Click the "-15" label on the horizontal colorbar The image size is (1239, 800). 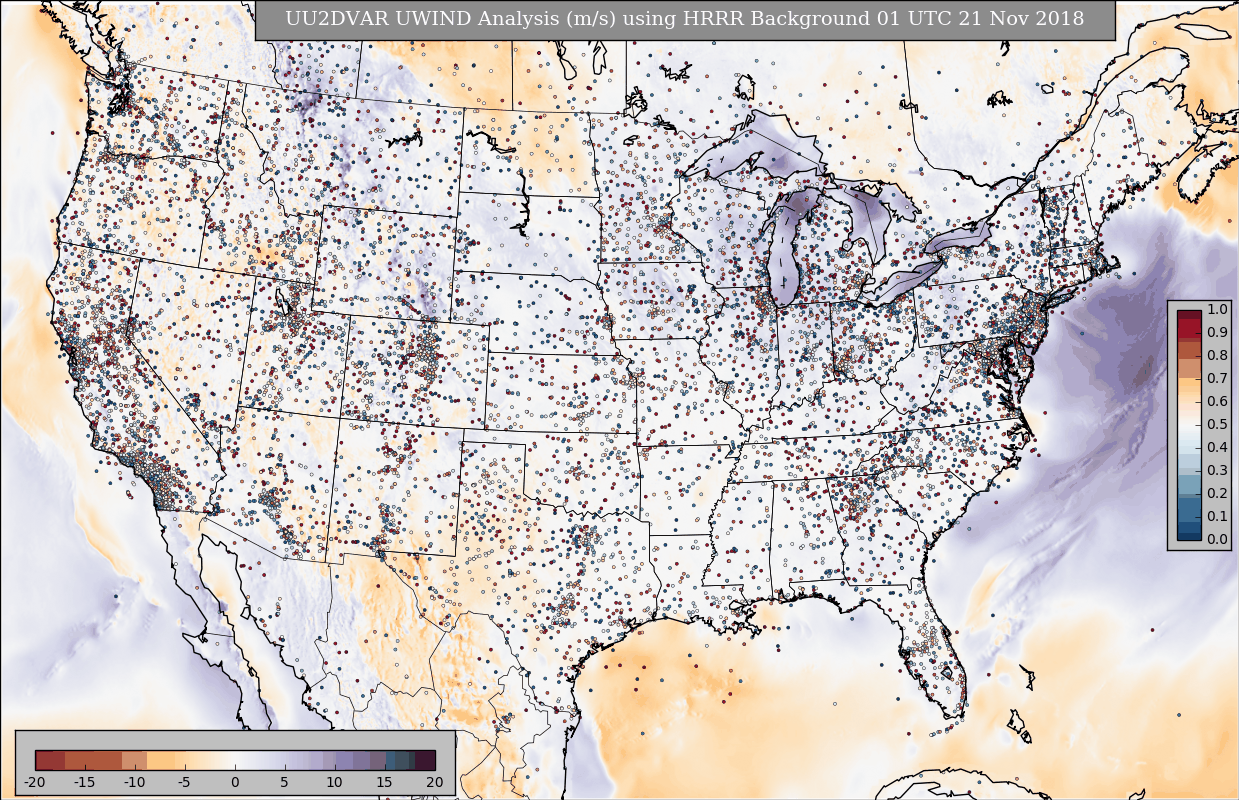point(85,781)
